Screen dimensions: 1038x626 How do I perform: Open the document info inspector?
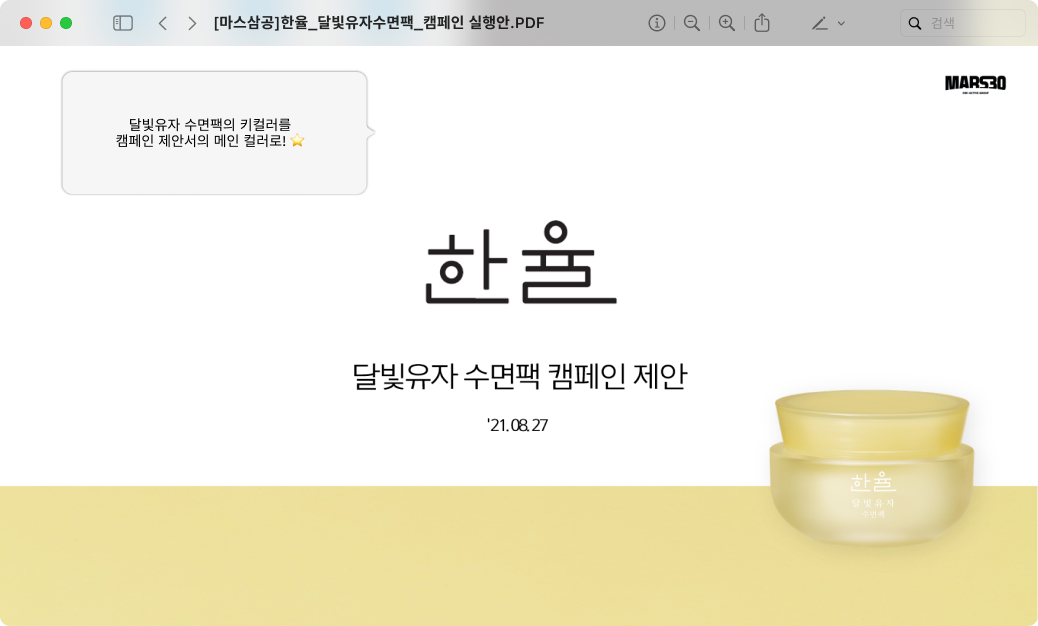[x=657, y=23]
